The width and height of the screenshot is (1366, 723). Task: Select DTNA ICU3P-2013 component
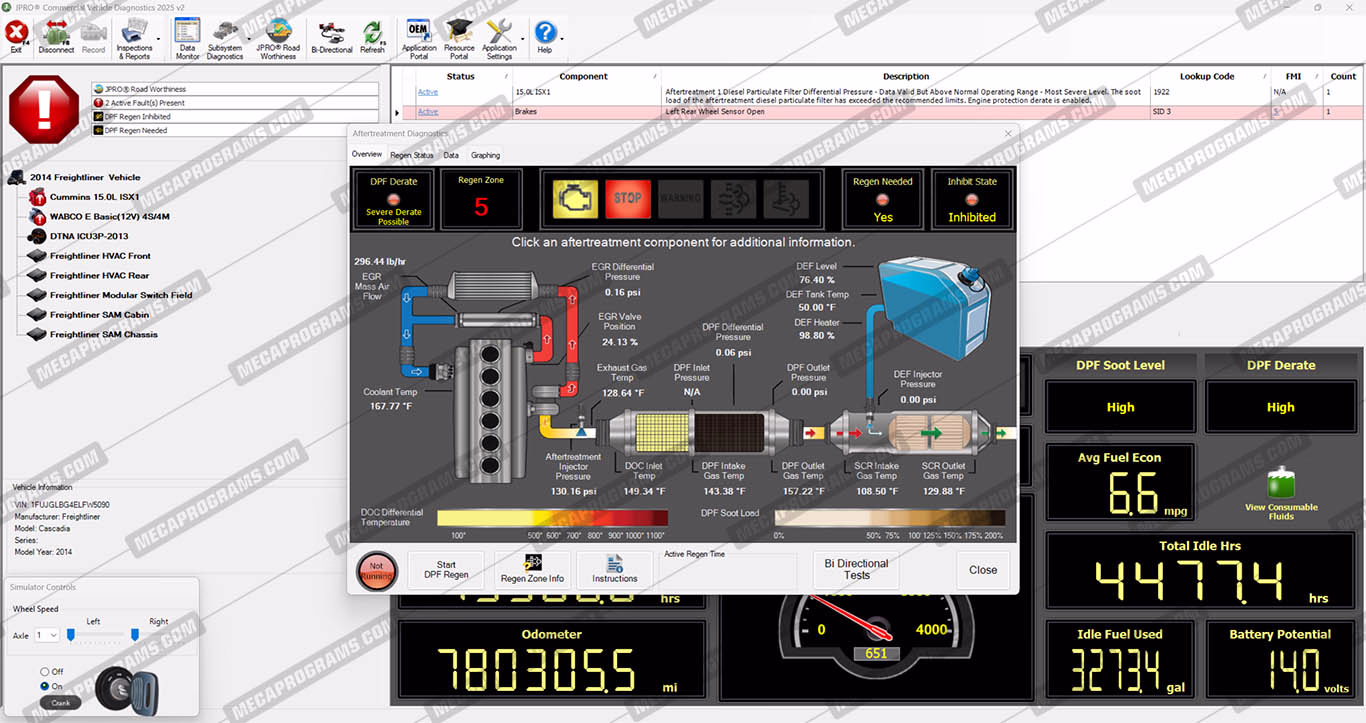(89, 236)
